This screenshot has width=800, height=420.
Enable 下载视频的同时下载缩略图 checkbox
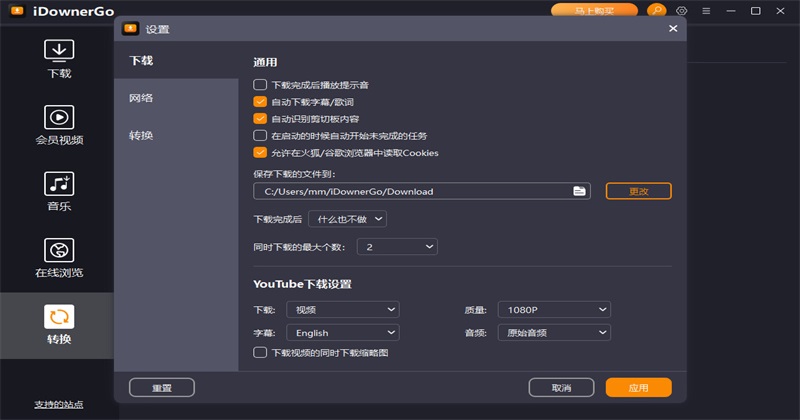click(260, 352)
